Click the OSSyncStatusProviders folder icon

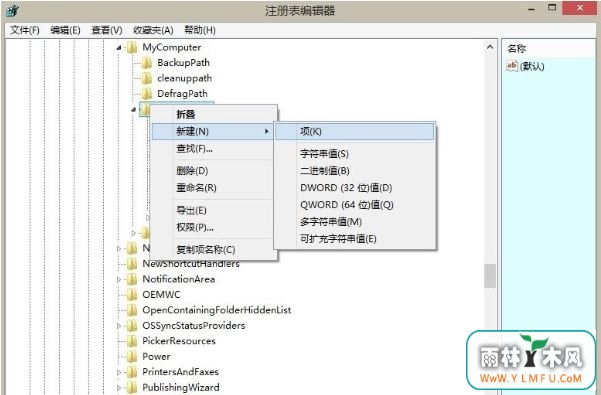131,326
